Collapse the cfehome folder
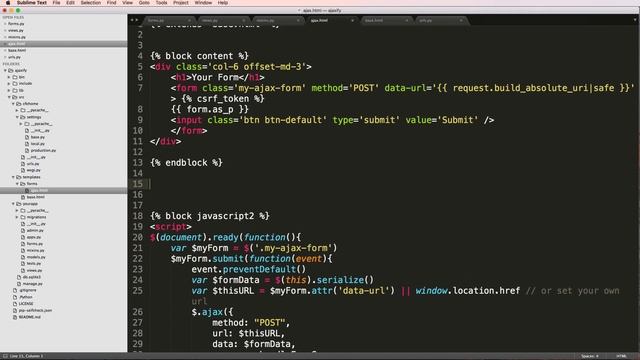The width and height of the screenshot is (640, 360). tap(13, 104)
